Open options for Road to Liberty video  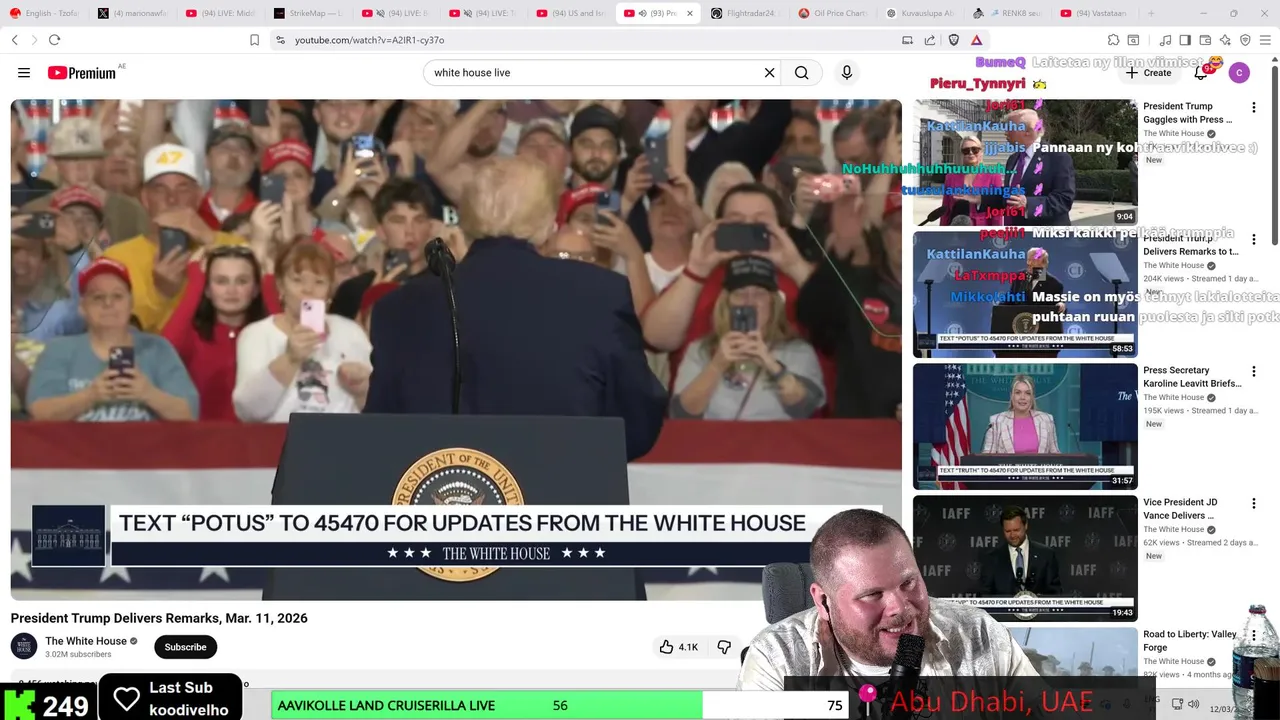(x=1253, y=635)
